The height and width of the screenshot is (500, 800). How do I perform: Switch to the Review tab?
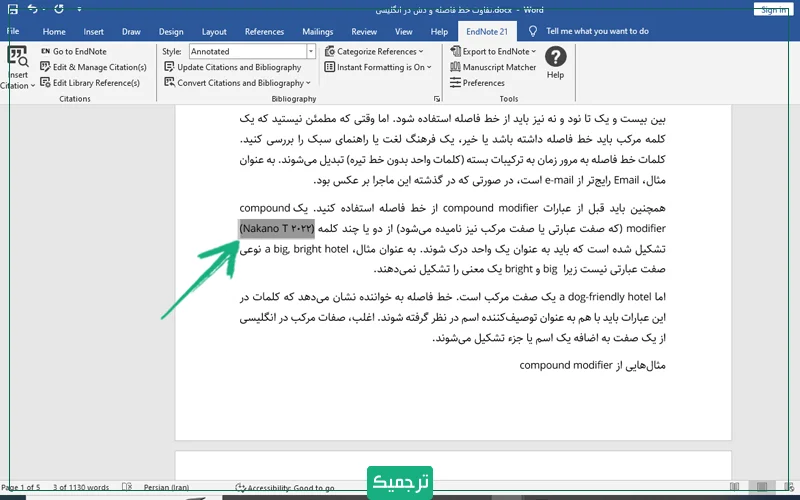point(364,32)
